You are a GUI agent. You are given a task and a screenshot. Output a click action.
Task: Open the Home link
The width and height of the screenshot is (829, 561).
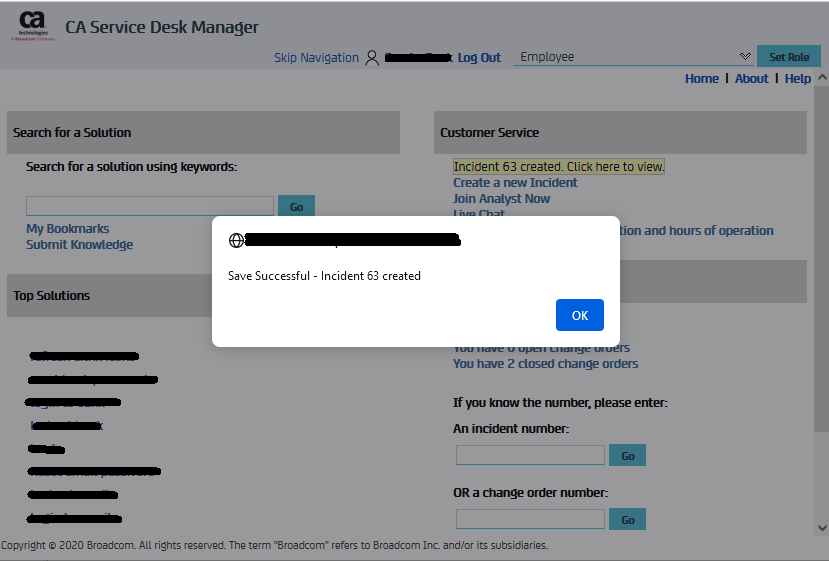702,79
